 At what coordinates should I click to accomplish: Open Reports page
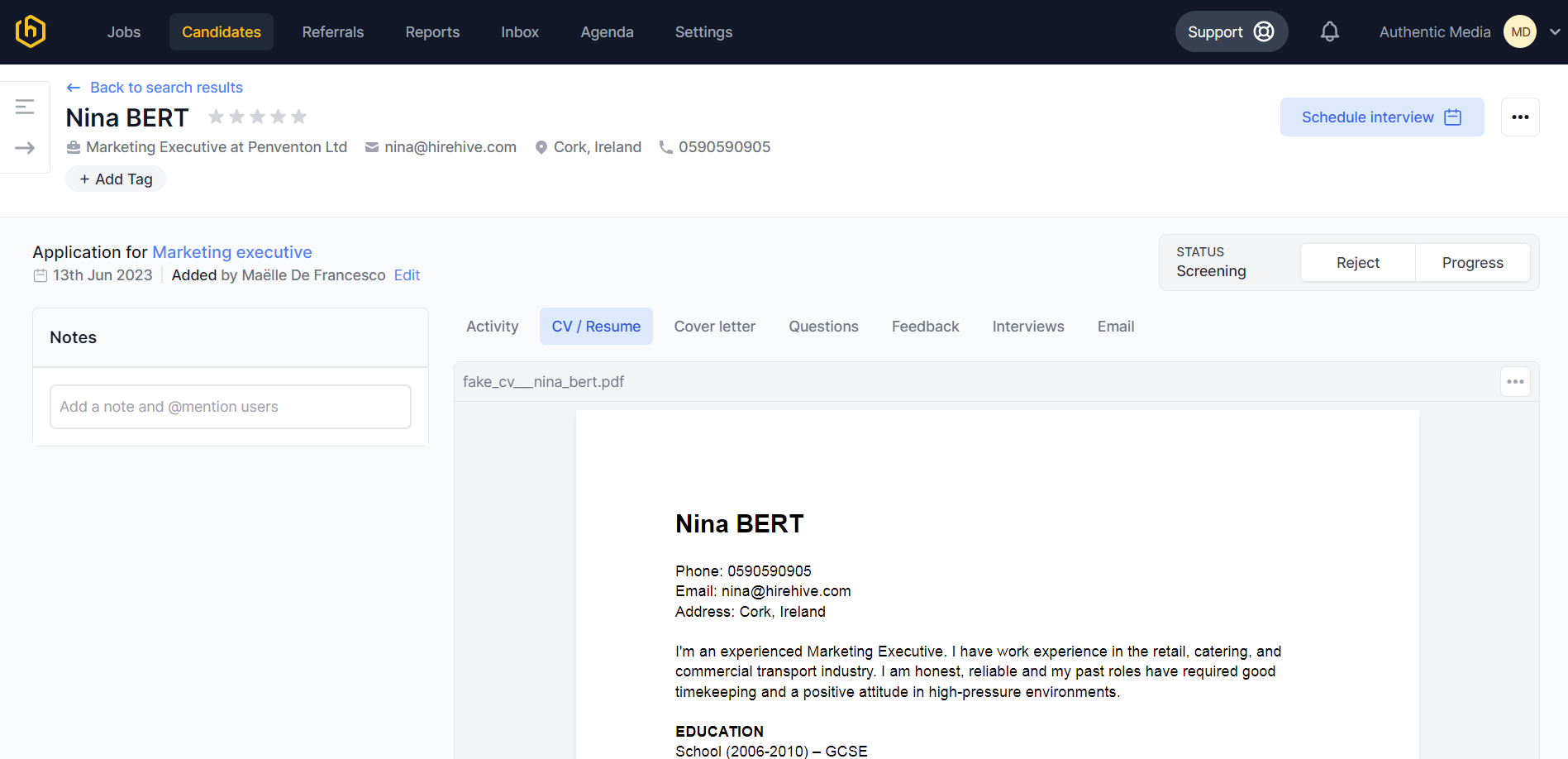tap(432, 31)
